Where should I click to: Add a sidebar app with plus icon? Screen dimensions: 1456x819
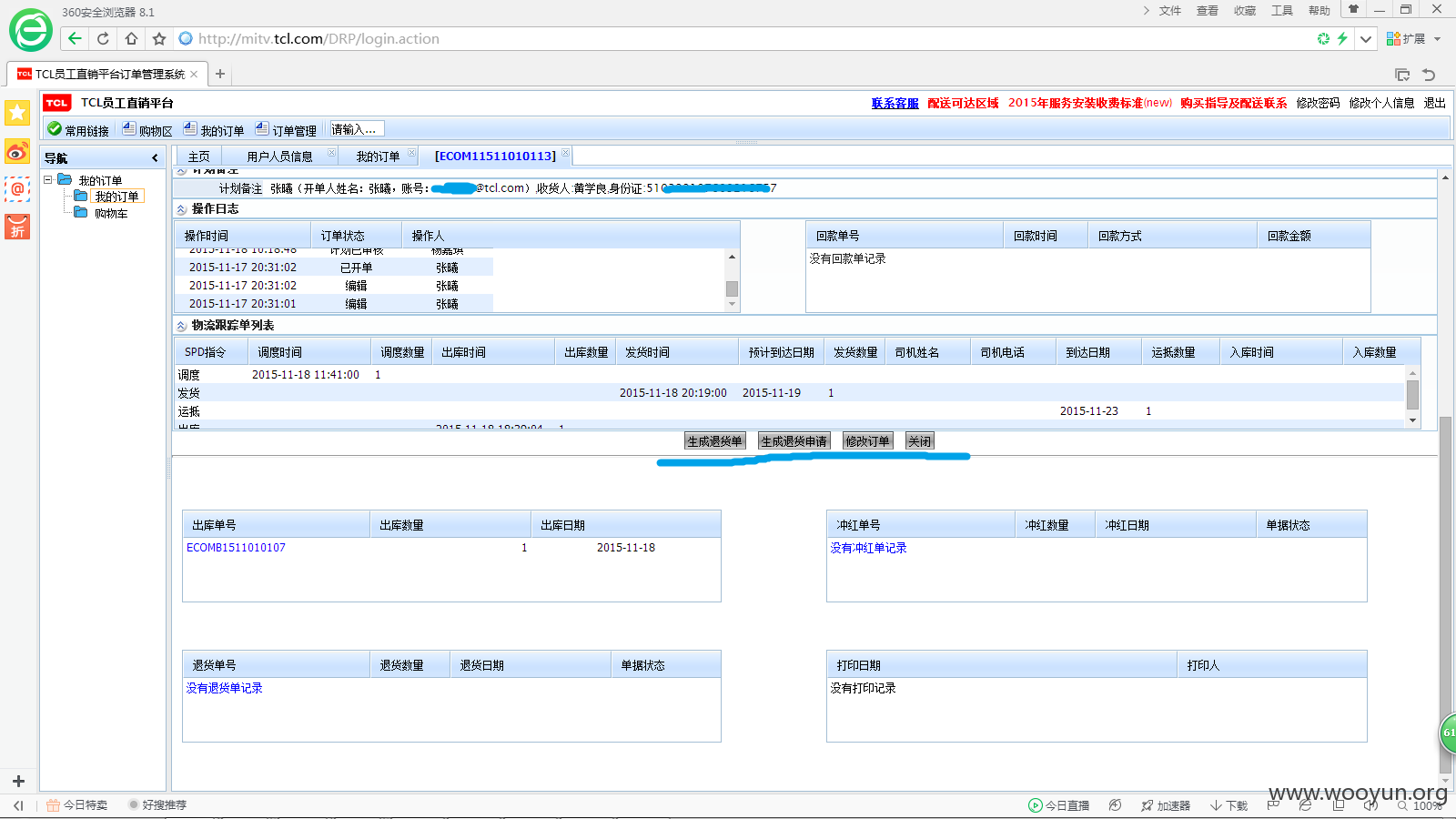tap(18, 781)
